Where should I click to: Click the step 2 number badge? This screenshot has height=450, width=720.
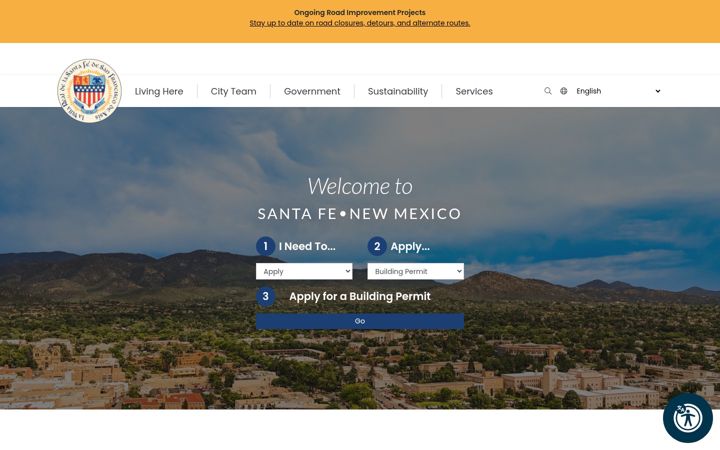[377, 246]
